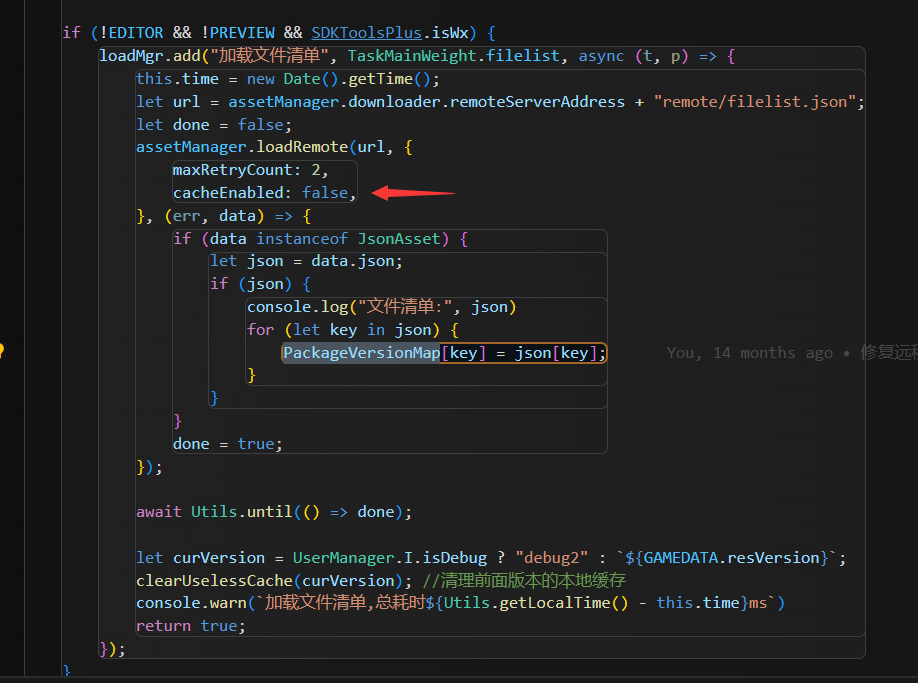Click the git blame annotation 'You, 14 months ago'
Viewport: 918px width, 683px height.
pyautogui.click(x=749, y=353)
